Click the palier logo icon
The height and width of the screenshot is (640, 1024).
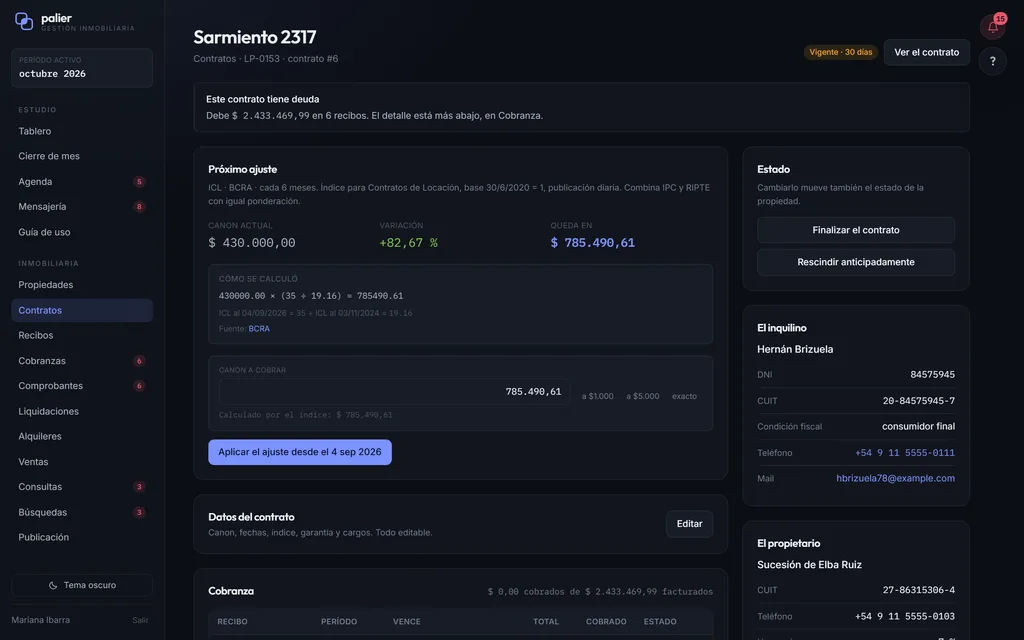pos(24,22)
